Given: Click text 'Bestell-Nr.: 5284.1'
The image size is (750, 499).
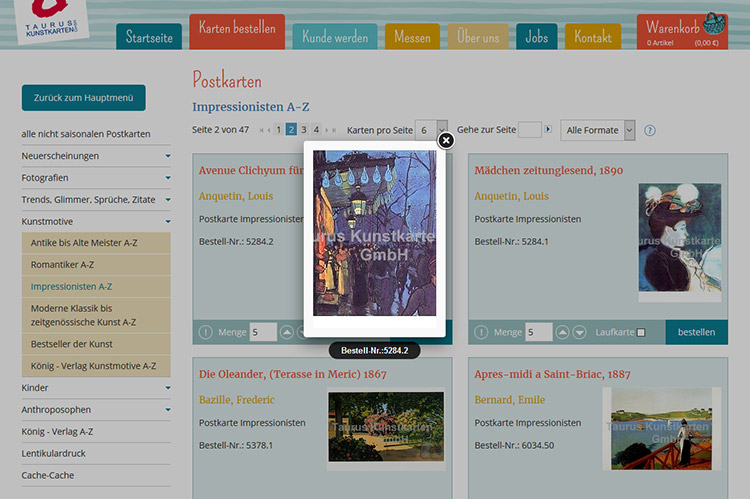Looking at the screenshot, I should click(x=511, y=242).
